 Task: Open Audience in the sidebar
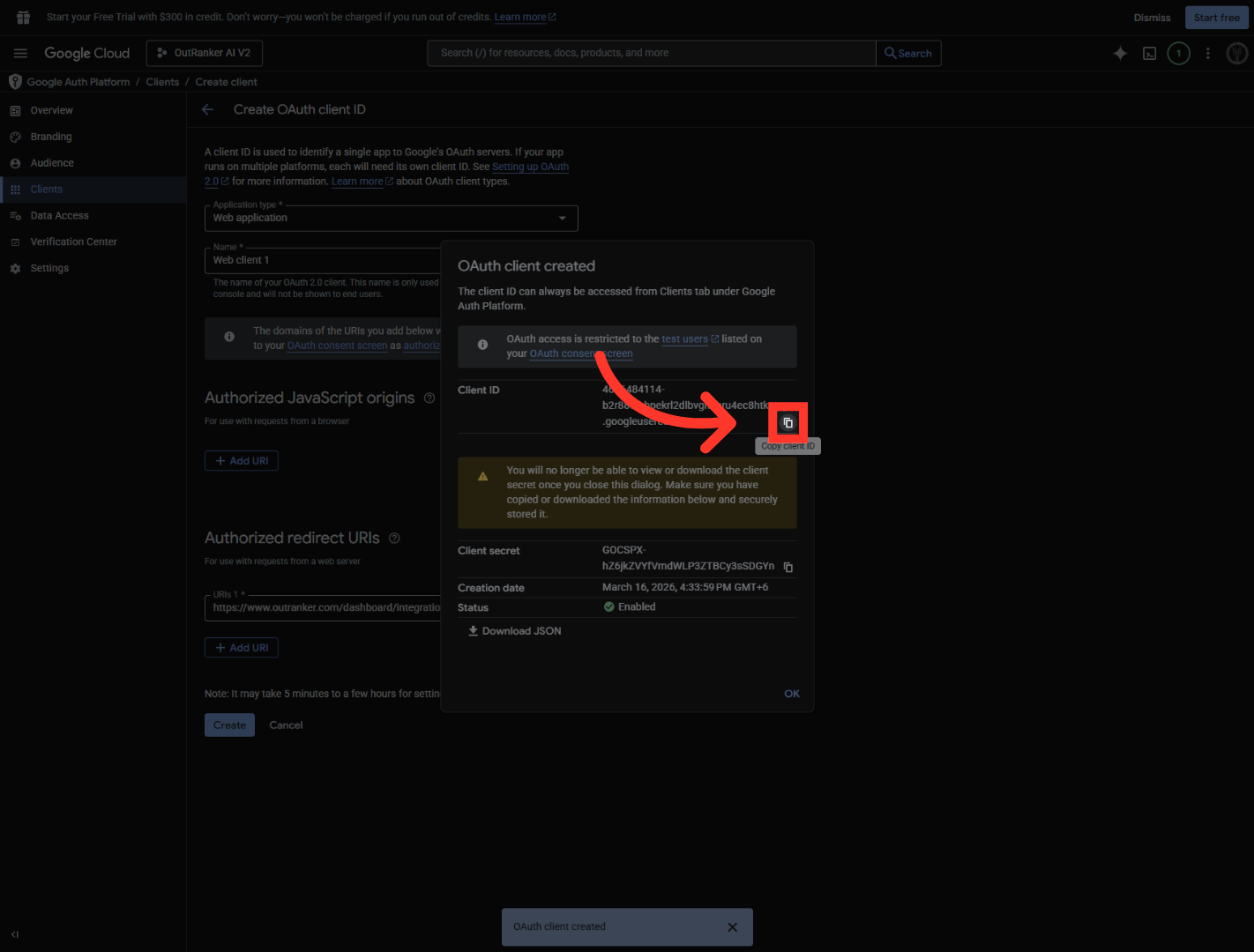pyautogui.click(x=52, y=163)
